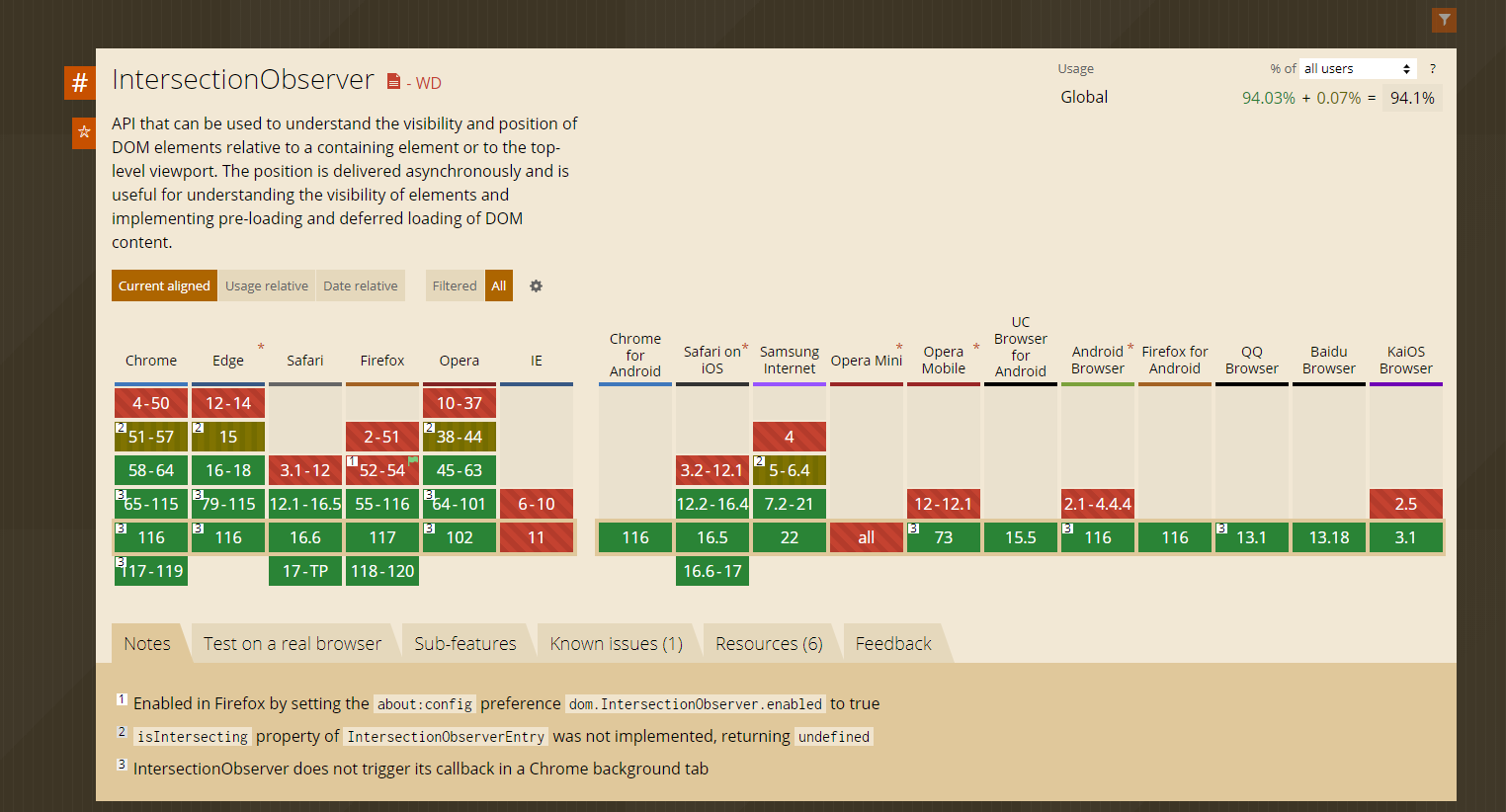Select Android Browser 2.1-4.4.4 cell
Image resolution: width=1506 pixels, height=812 pixels.
(1098, 504)
